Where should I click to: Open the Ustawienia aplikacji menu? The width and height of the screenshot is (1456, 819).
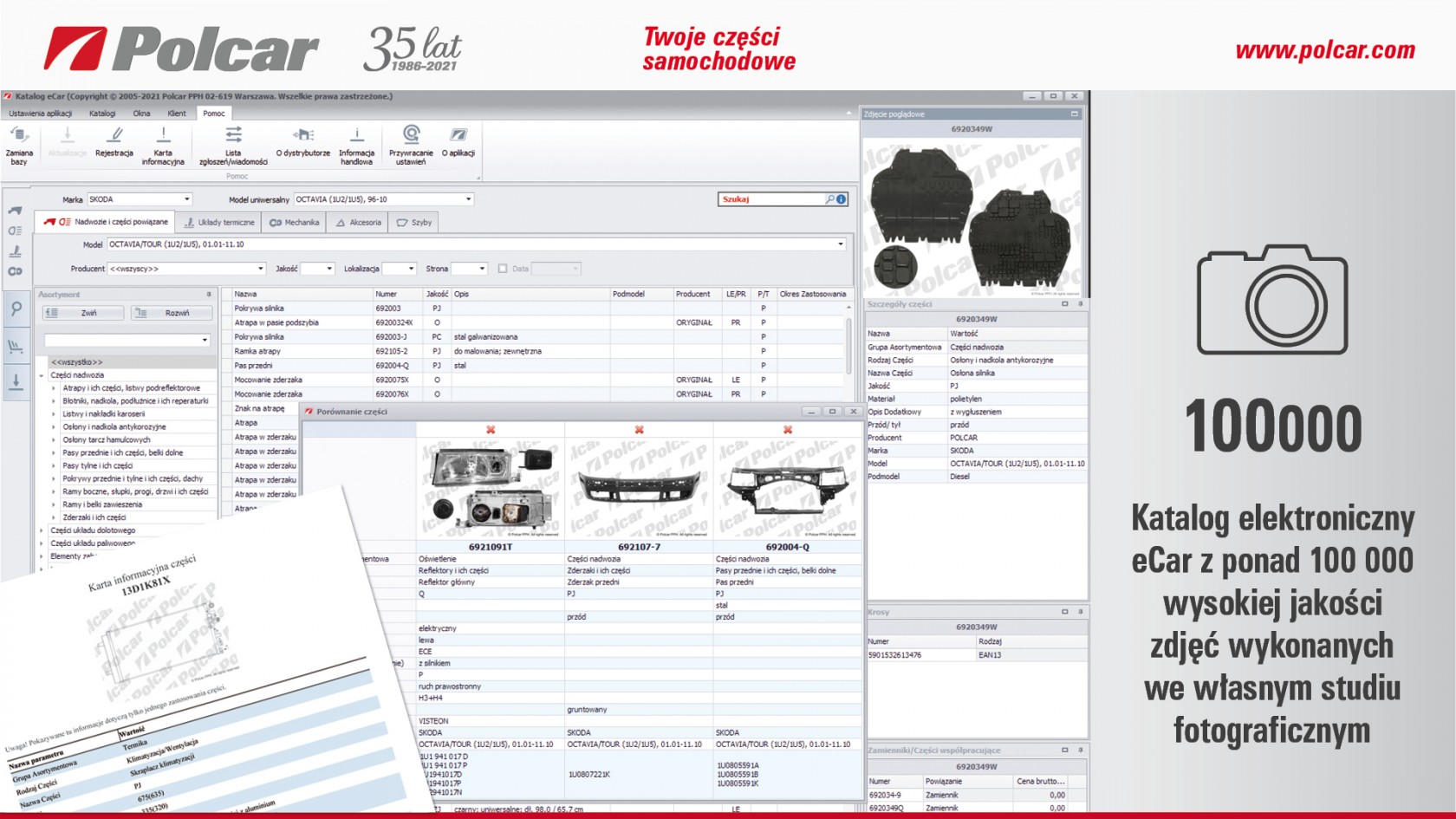(41, 114)
